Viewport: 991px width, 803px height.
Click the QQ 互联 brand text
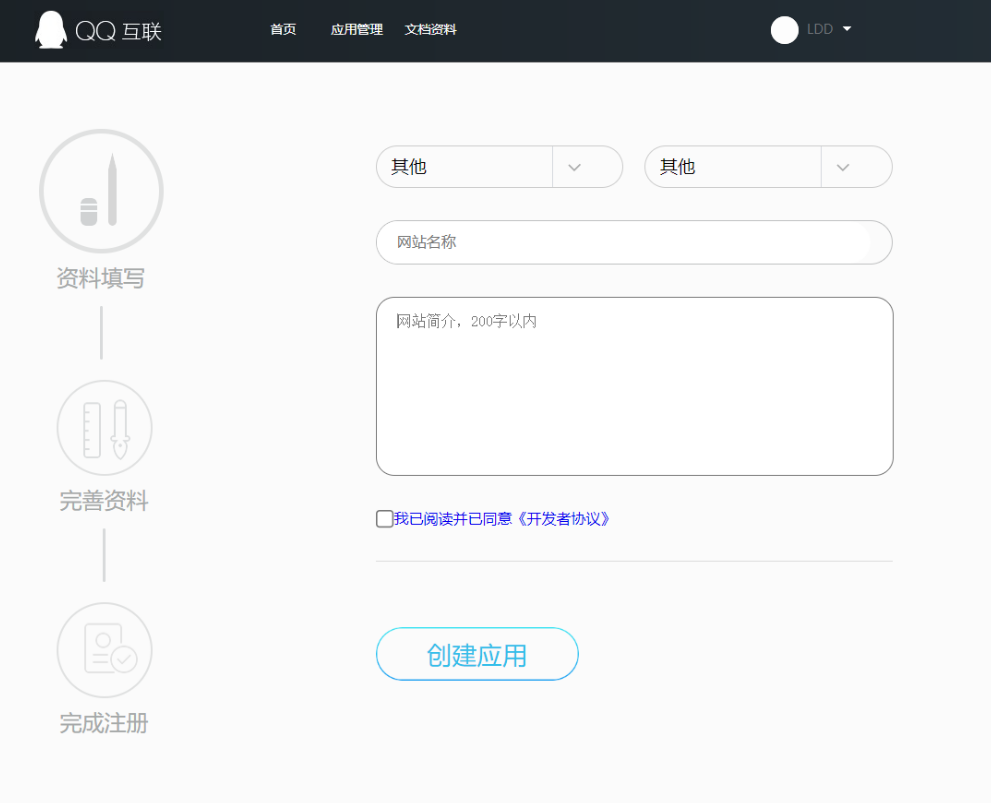(x=118, y=31)
